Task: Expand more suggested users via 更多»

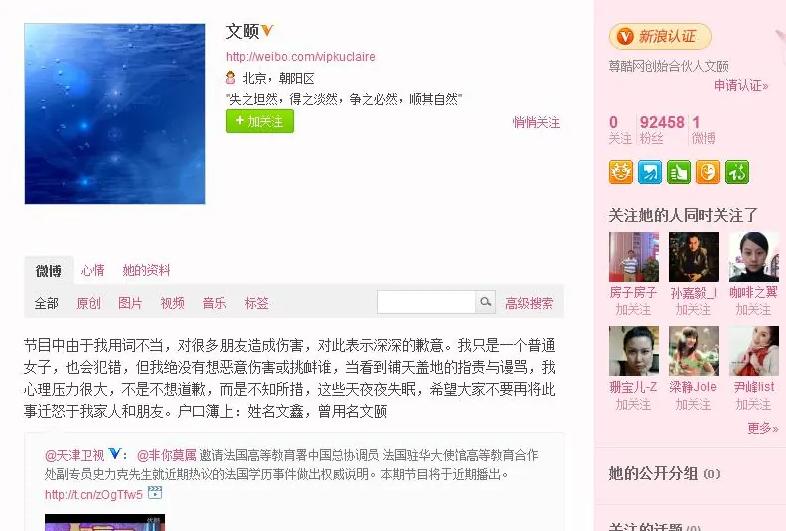Action: point(762,428)
